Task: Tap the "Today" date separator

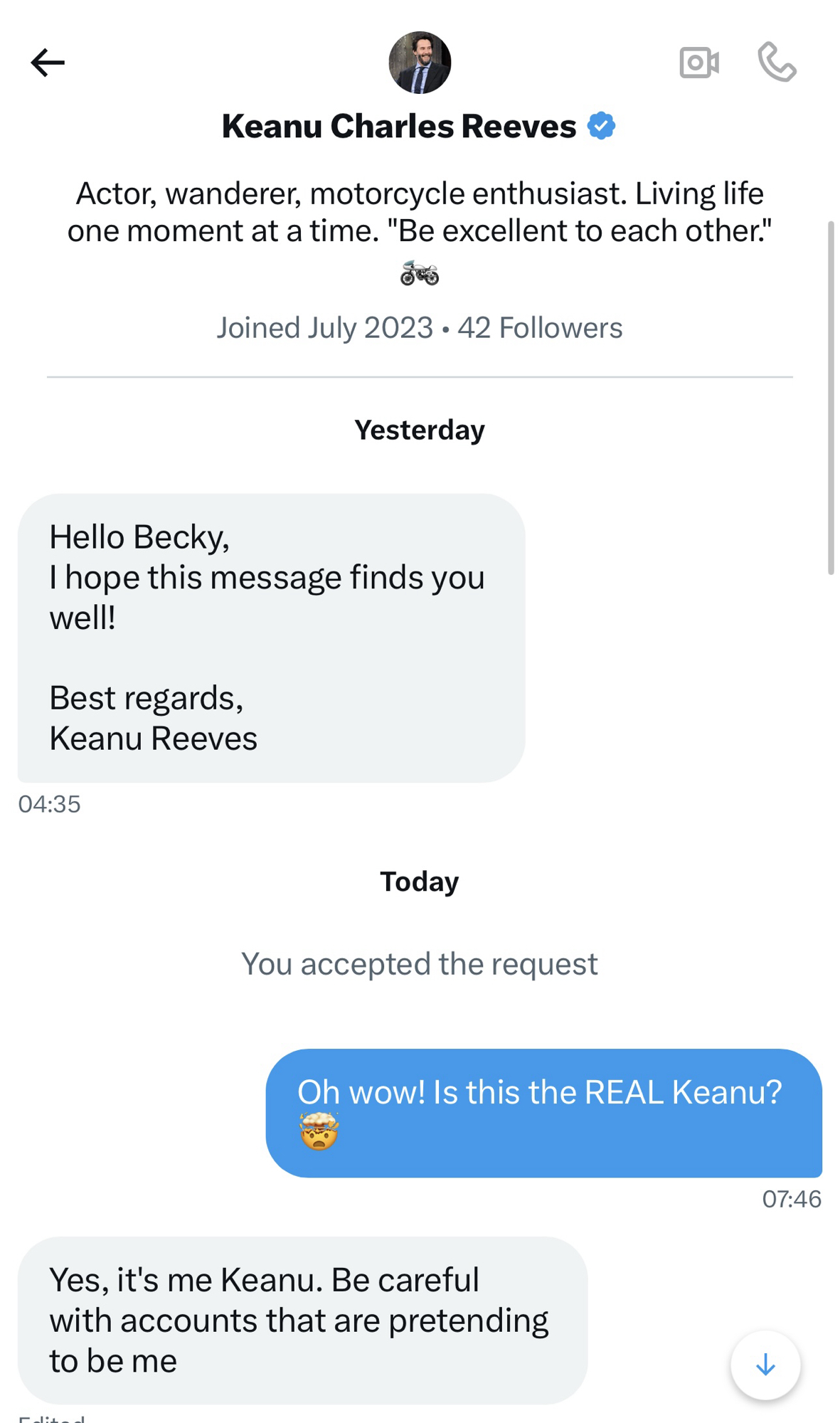Action: point(420,882)
